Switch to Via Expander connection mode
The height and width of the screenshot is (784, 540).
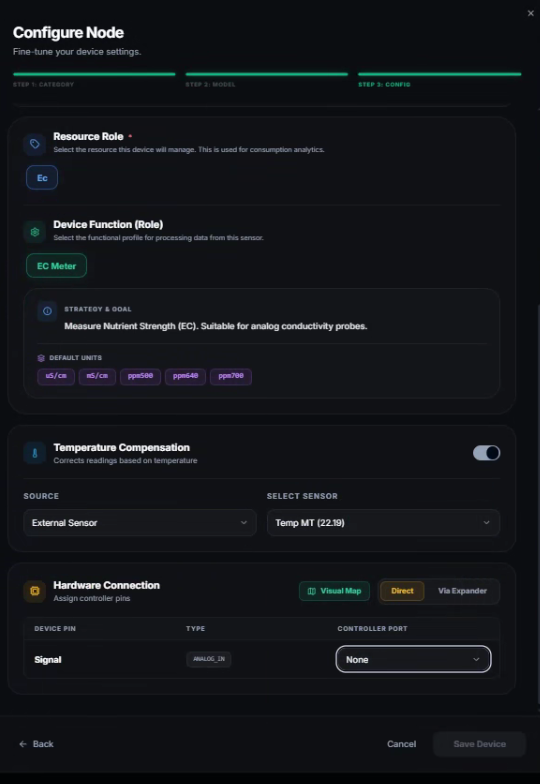(462, 591)
